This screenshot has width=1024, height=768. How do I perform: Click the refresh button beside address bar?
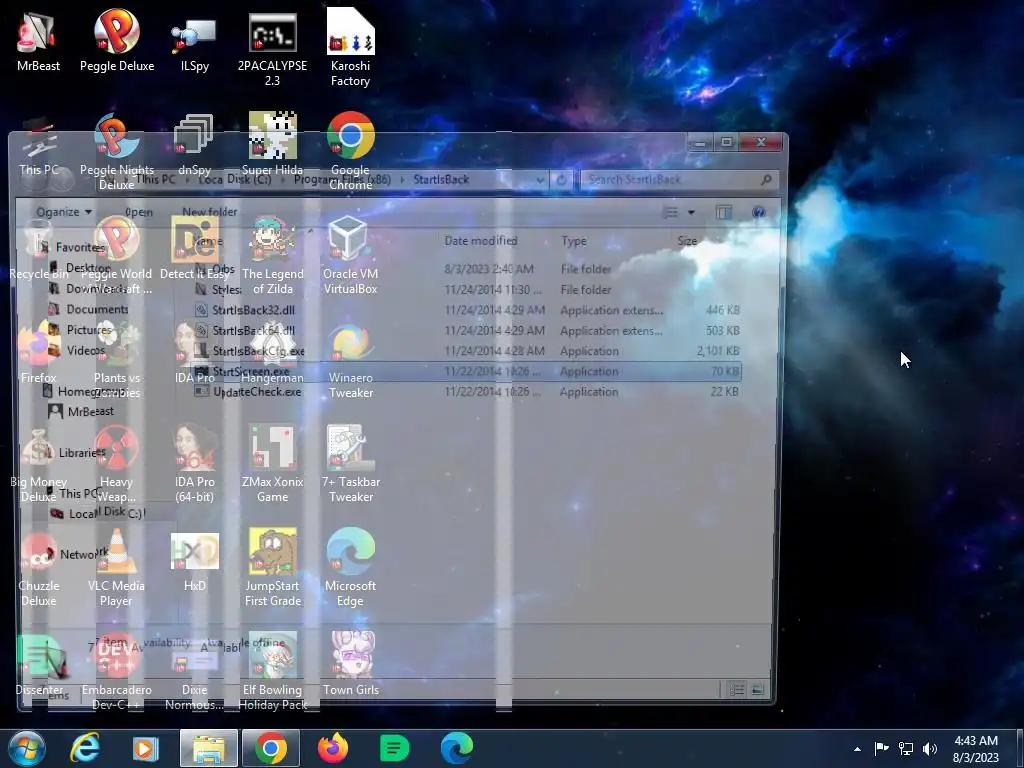(561, 180)
